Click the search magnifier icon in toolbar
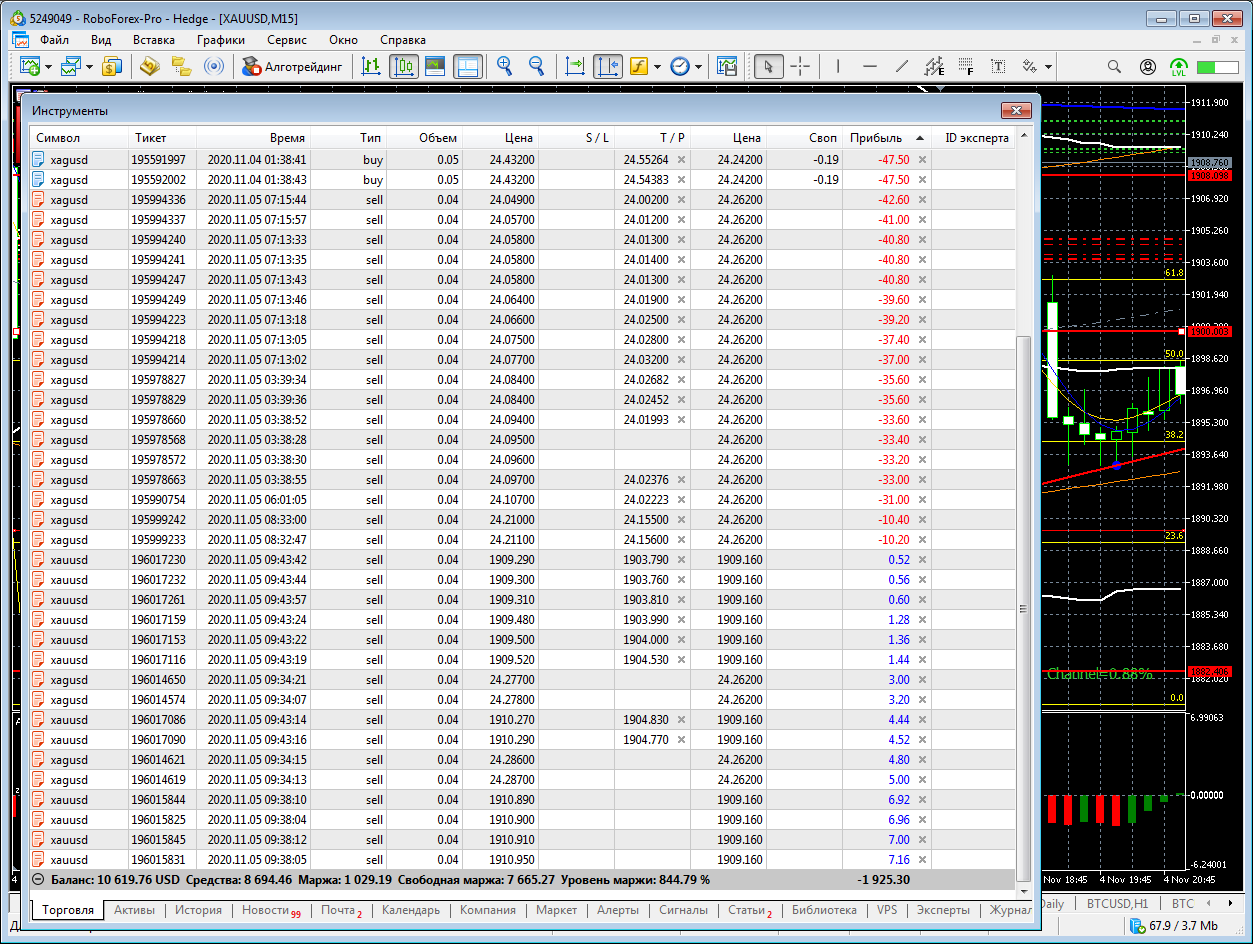This screenshot has width=1253, height=944. coord(1114,66)
